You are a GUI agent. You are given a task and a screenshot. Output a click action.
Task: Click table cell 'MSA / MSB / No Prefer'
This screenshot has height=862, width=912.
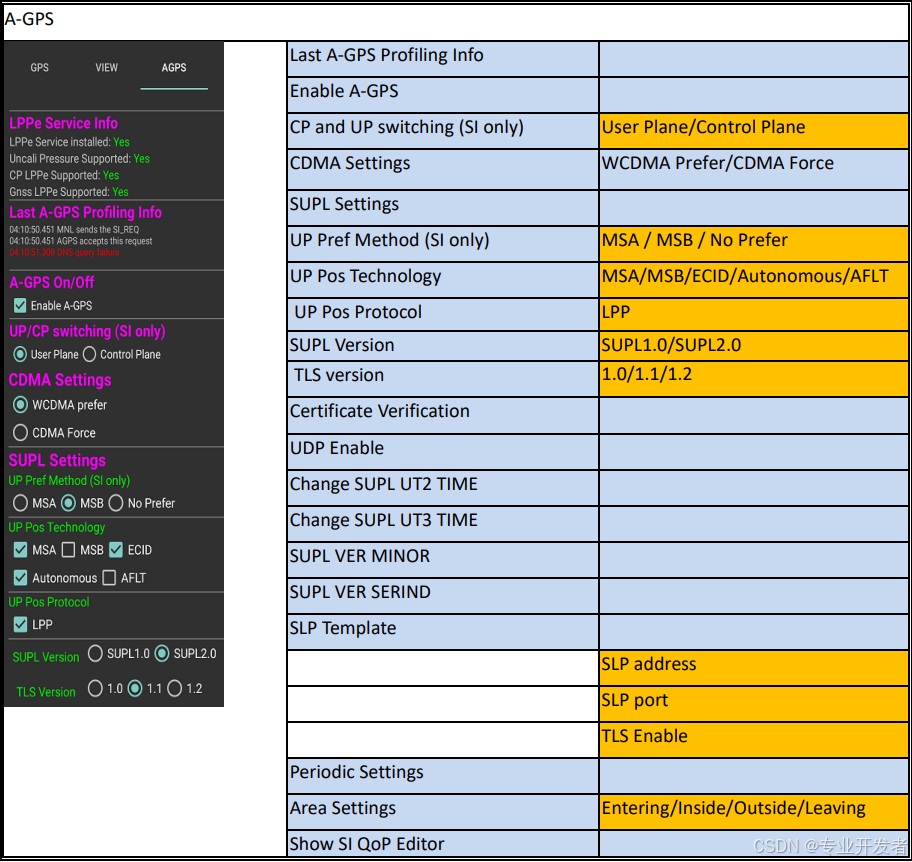(x=754, y=244)
